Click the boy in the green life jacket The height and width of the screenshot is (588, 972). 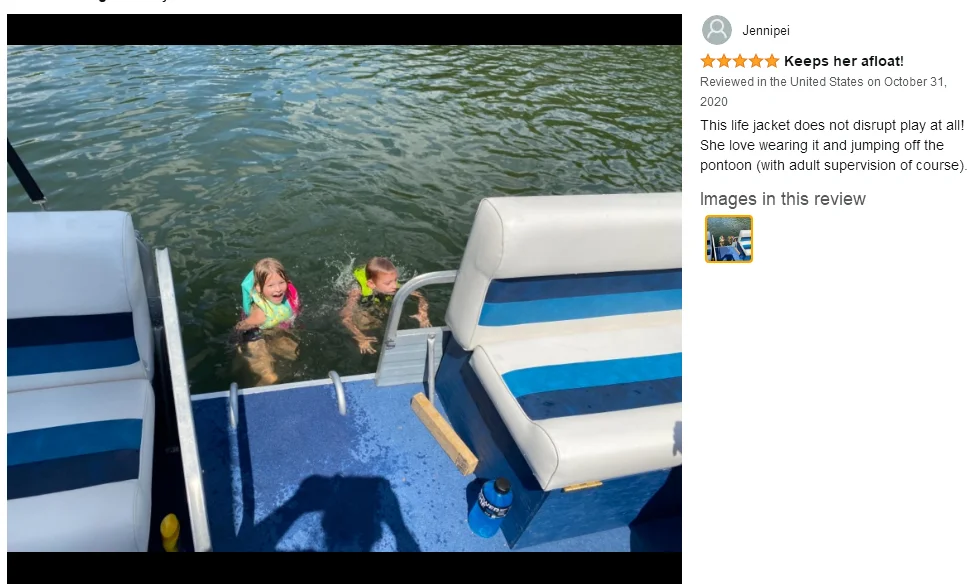pyautogui.click(x=380, y=297)
